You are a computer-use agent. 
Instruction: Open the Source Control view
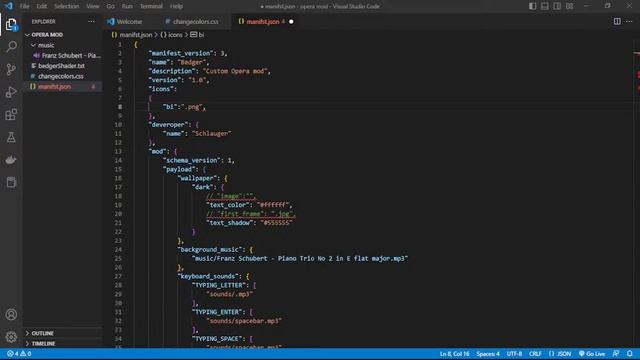pos(11,69)
